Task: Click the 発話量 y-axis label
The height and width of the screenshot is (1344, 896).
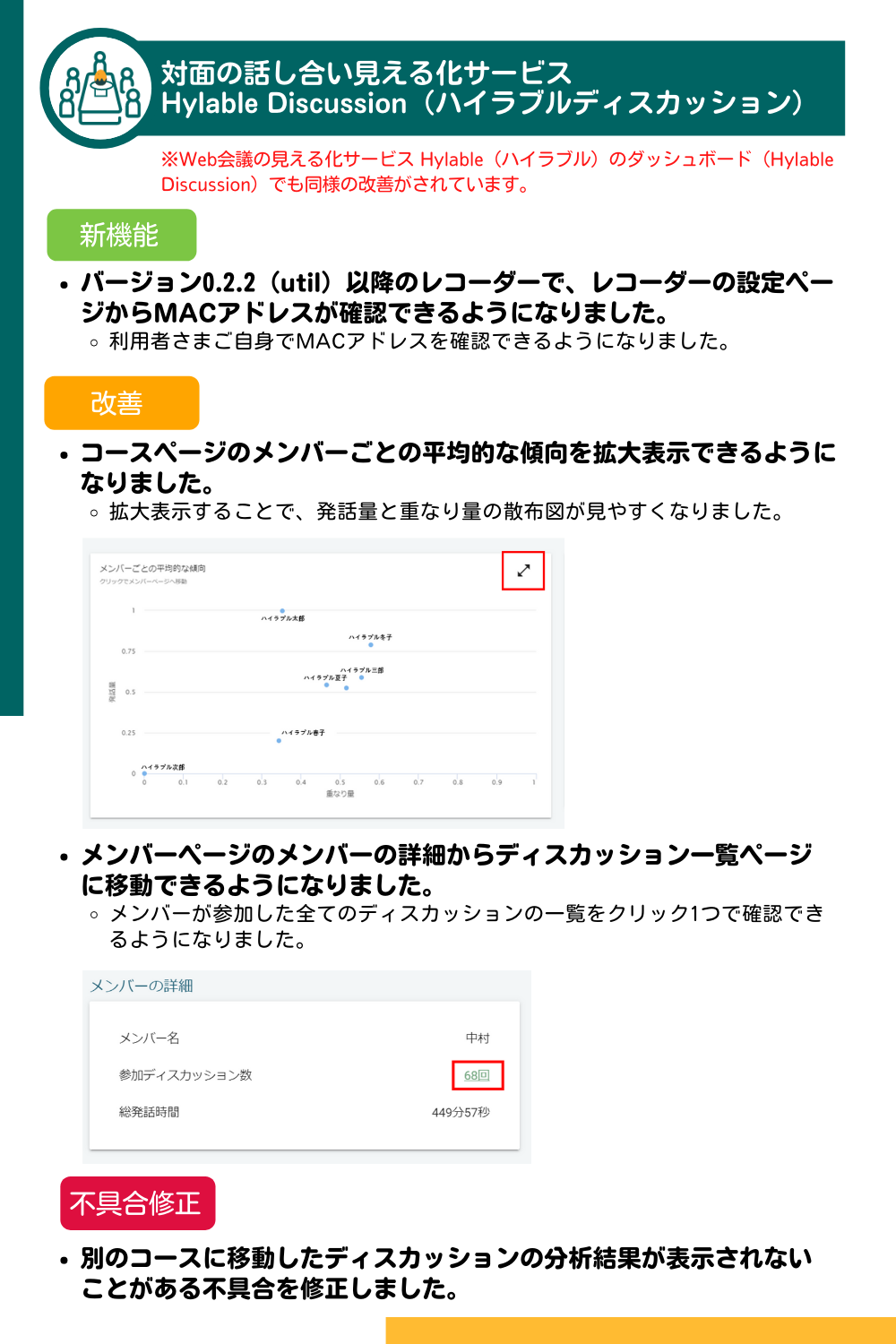Action: [112, 692]
